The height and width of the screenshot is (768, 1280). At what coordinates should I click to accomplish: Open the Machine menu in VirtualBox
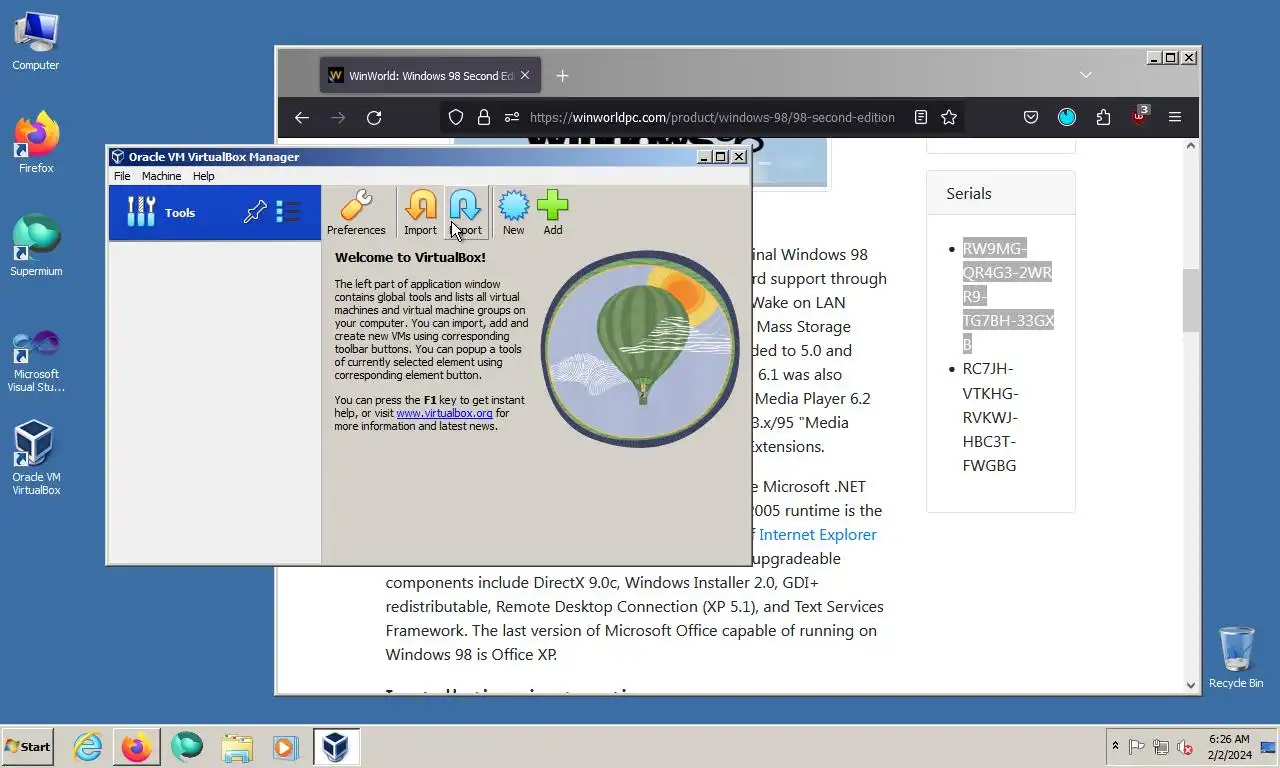(x=161, y=176)
